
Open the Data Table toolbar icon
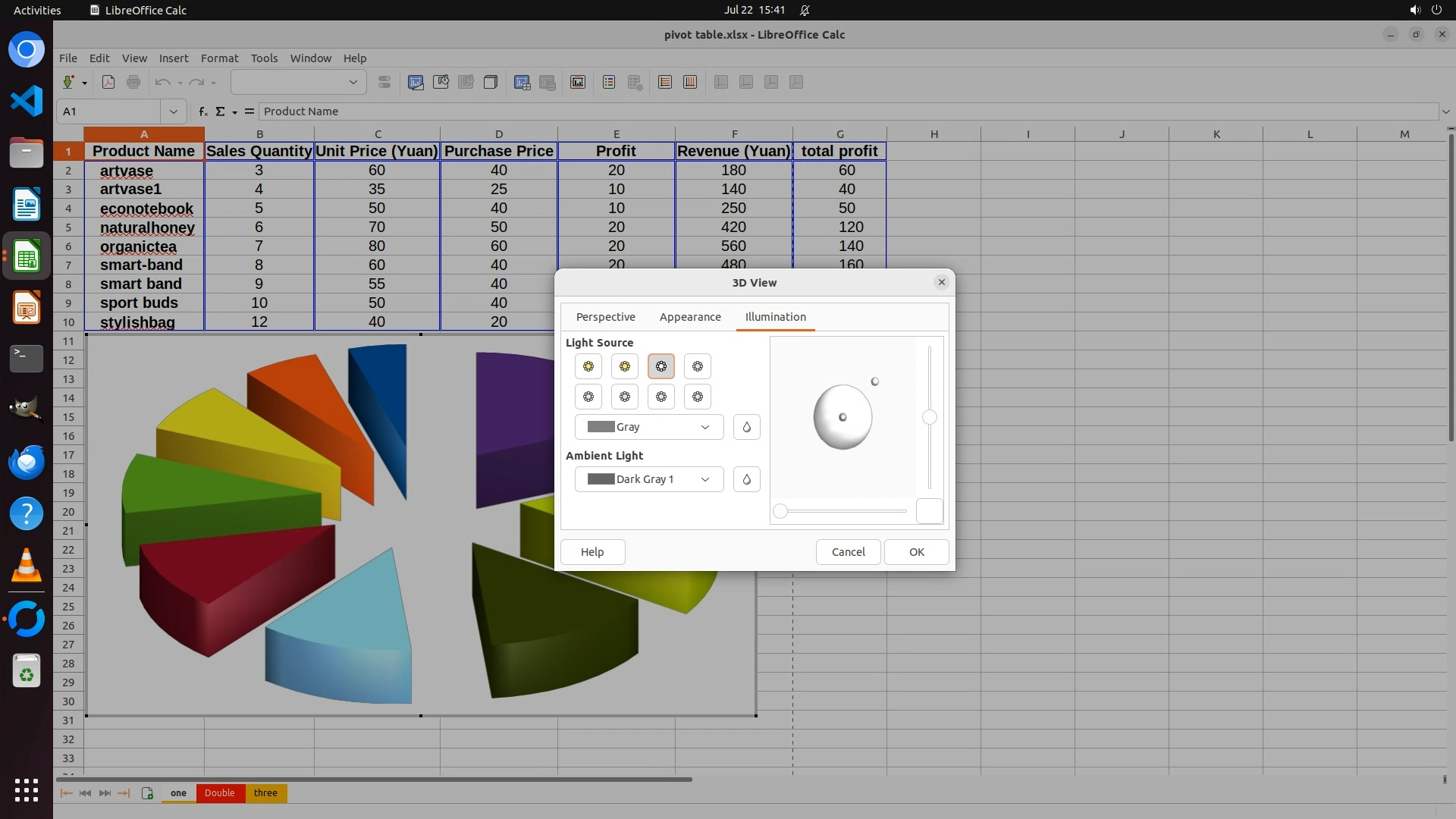click(x=522, y=82)
